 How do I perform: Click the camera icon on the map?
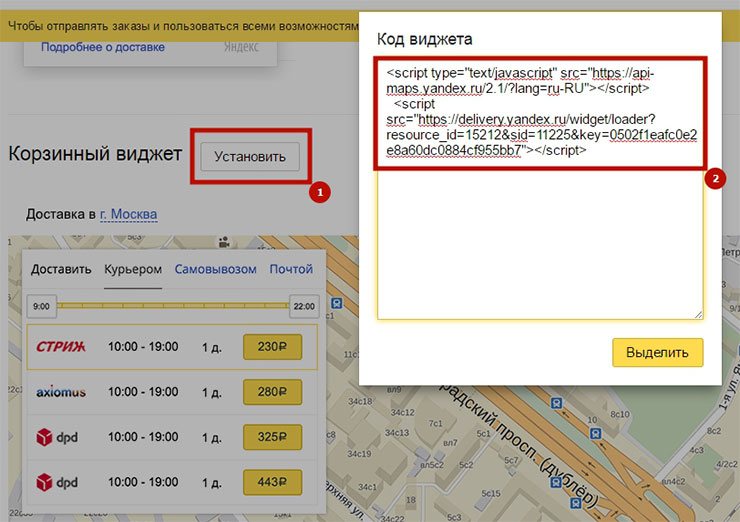pos(224,243)
